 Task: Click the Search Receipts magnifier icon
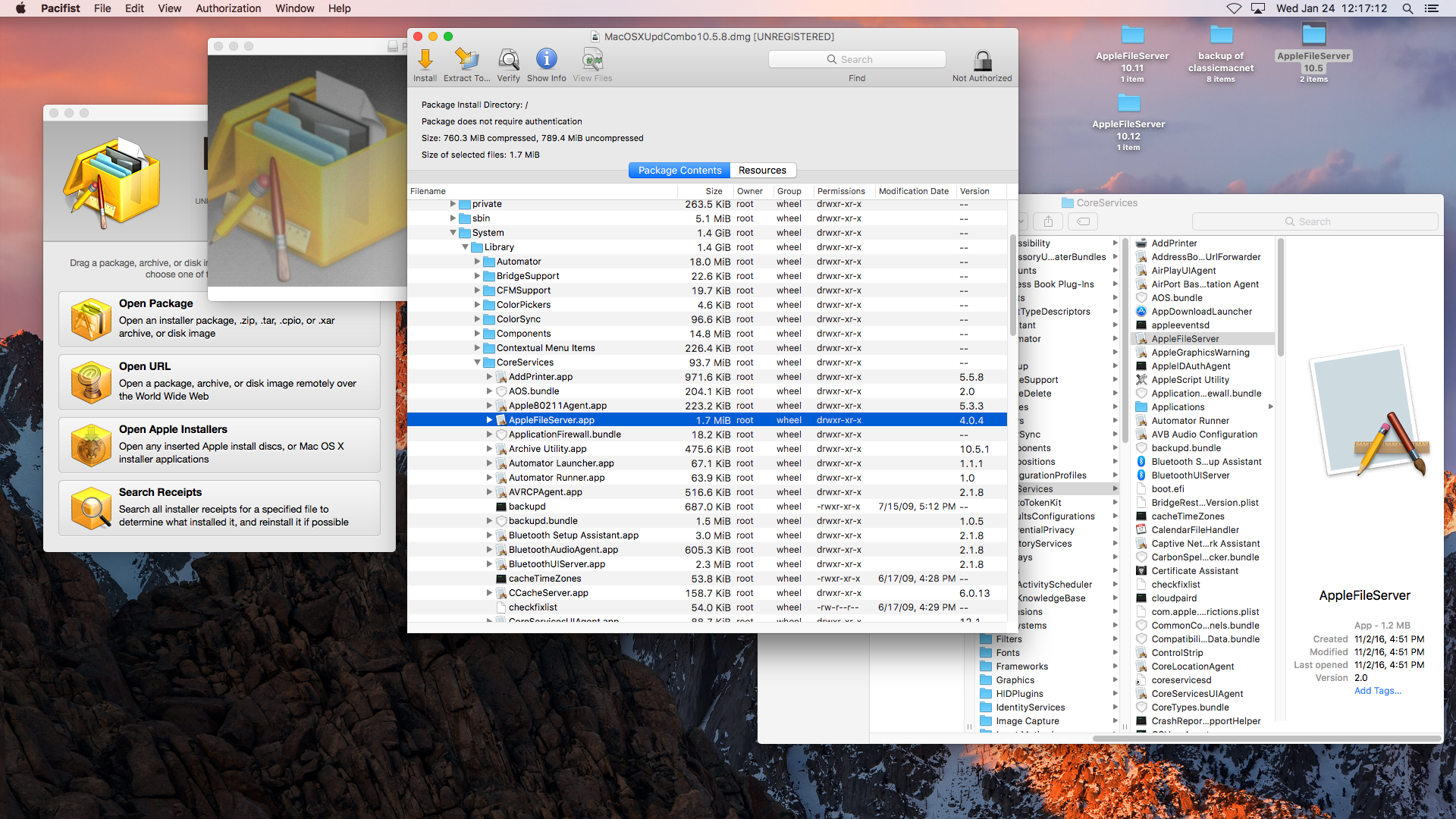click(x=91, y=507)
